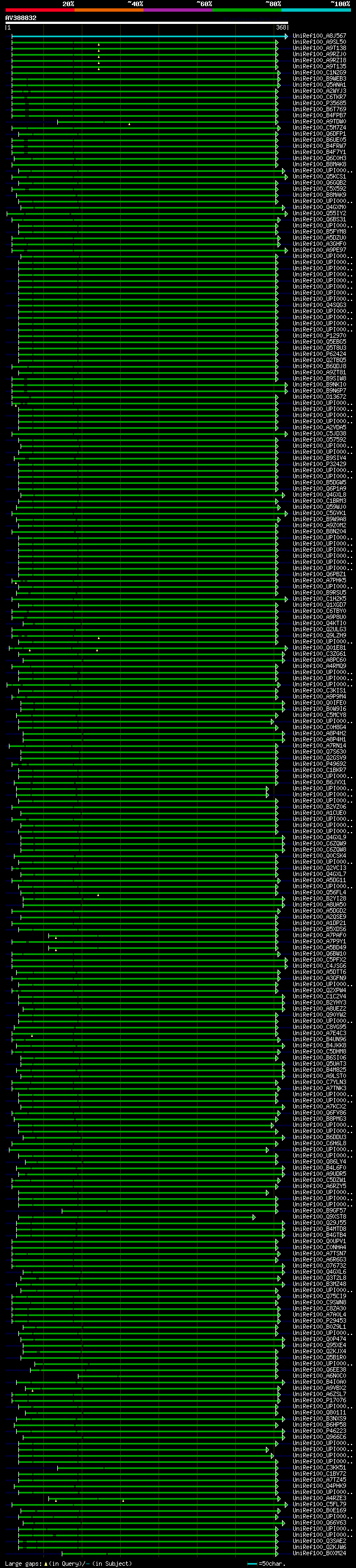Viewport: 356px width, 1568px height.
Task: Select the UniRef100_Q5KCS1 label
Action: coord(319,177)
